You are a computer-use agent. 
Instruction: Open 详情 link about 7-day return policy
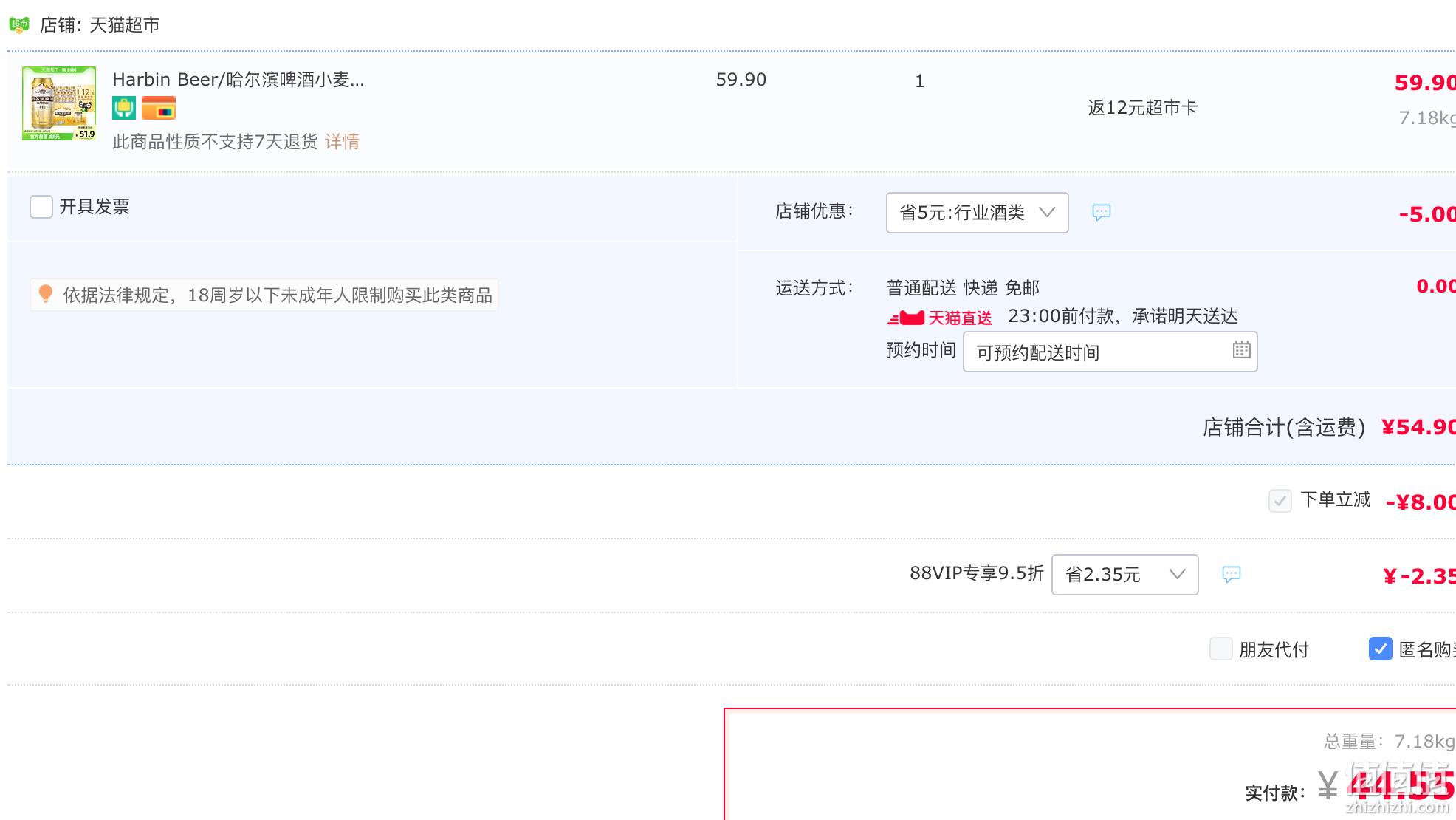click(x=342, y=142)
